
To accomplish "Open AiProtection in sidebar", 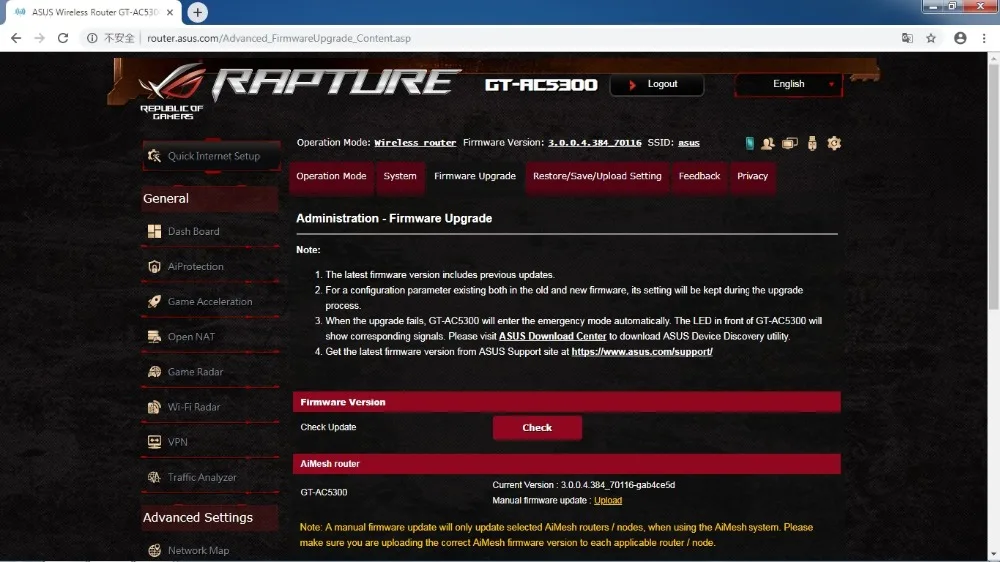I will [x=210, y=267].
